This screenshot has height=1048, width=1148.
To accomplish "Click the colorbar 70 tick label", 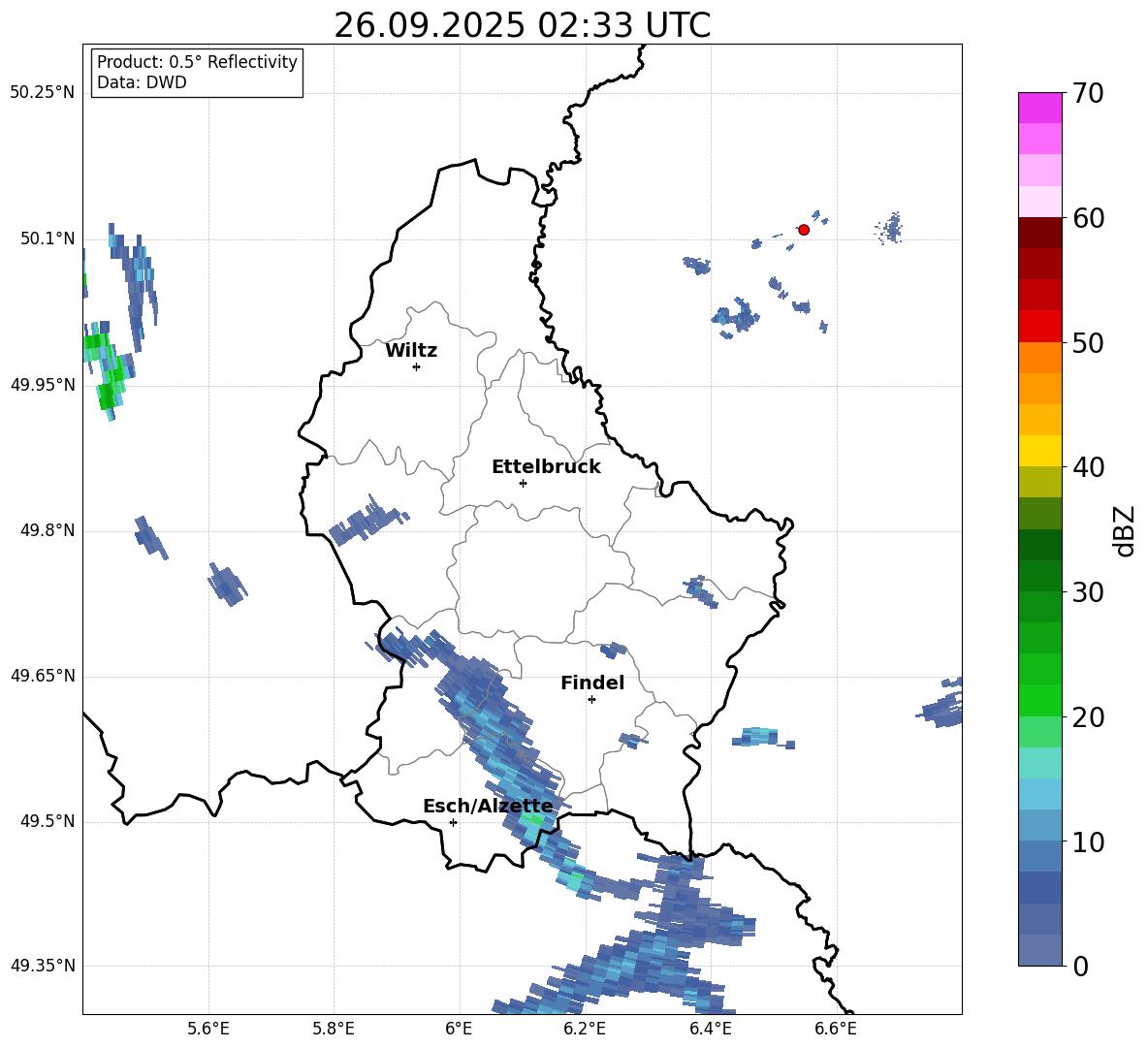I will 1088,94.
